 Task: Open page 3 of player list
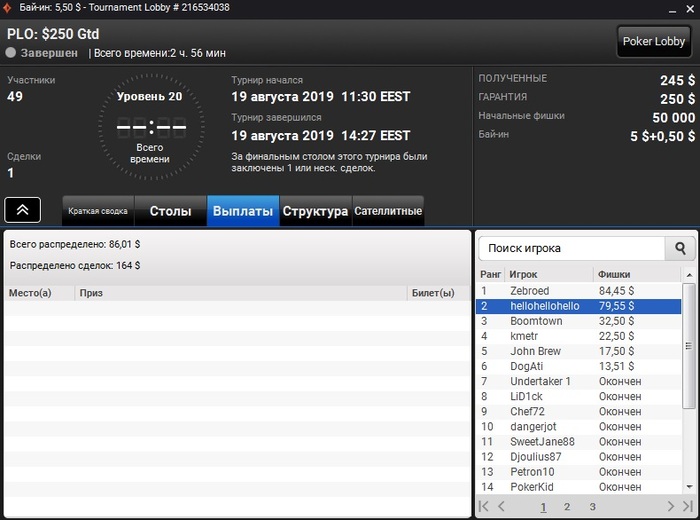point(592,507)
